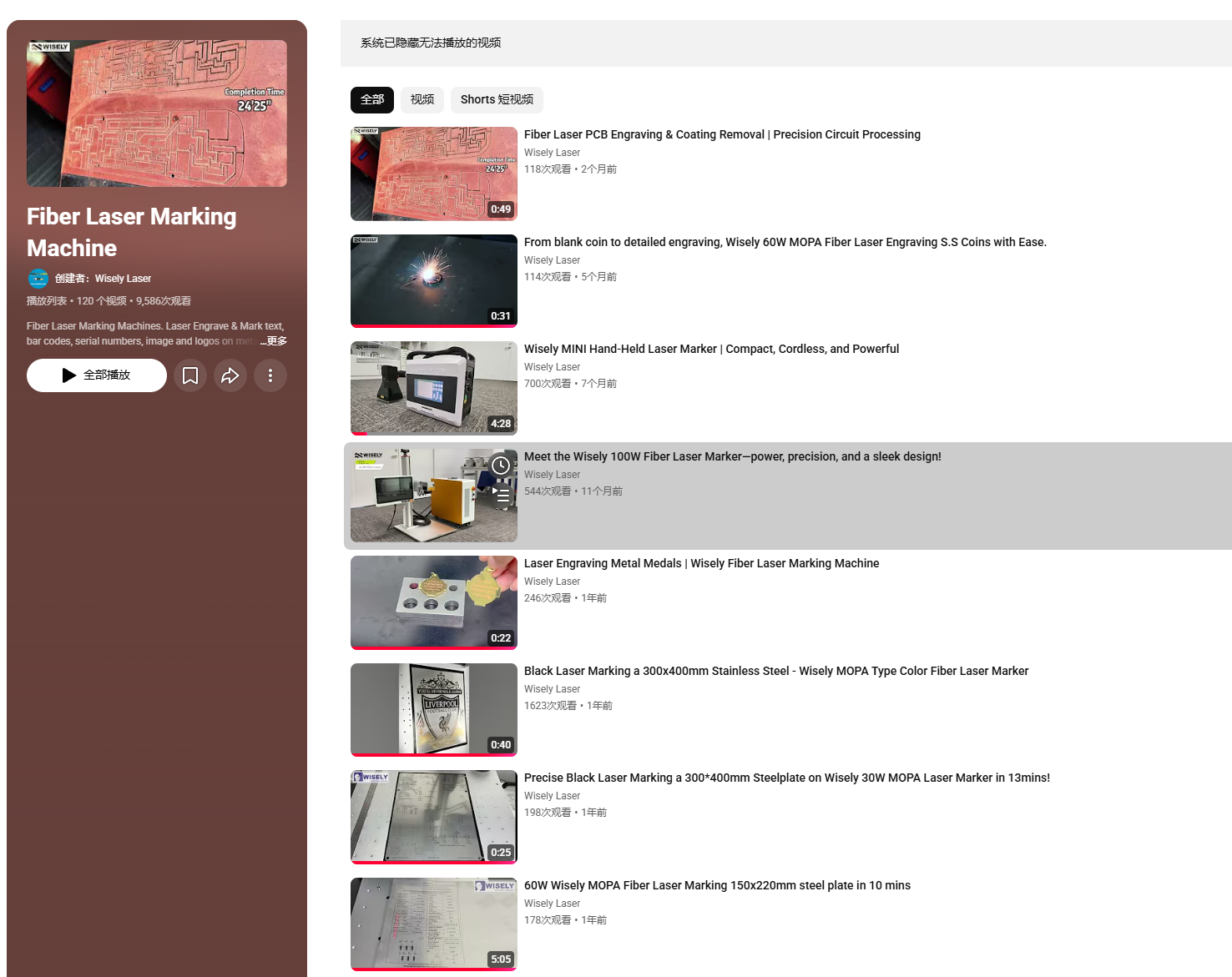Click Wisely Laser channel under the 300x400mm Stainless Steel video
Screen dimensions: 1232x977
tap(552, 689)
